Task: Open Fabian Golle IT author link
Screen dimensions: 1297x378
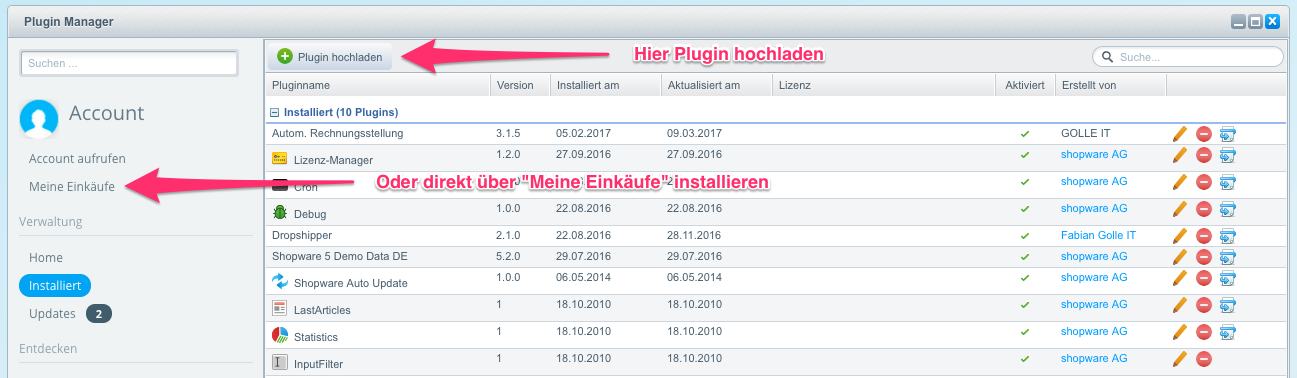Action: point(1098,235)
